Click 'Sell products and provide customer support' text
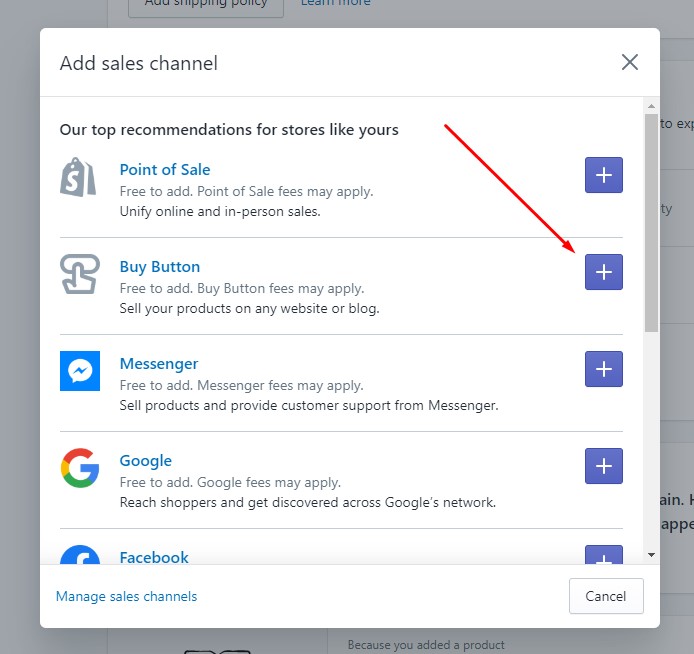694x654 pixels. 309,405
